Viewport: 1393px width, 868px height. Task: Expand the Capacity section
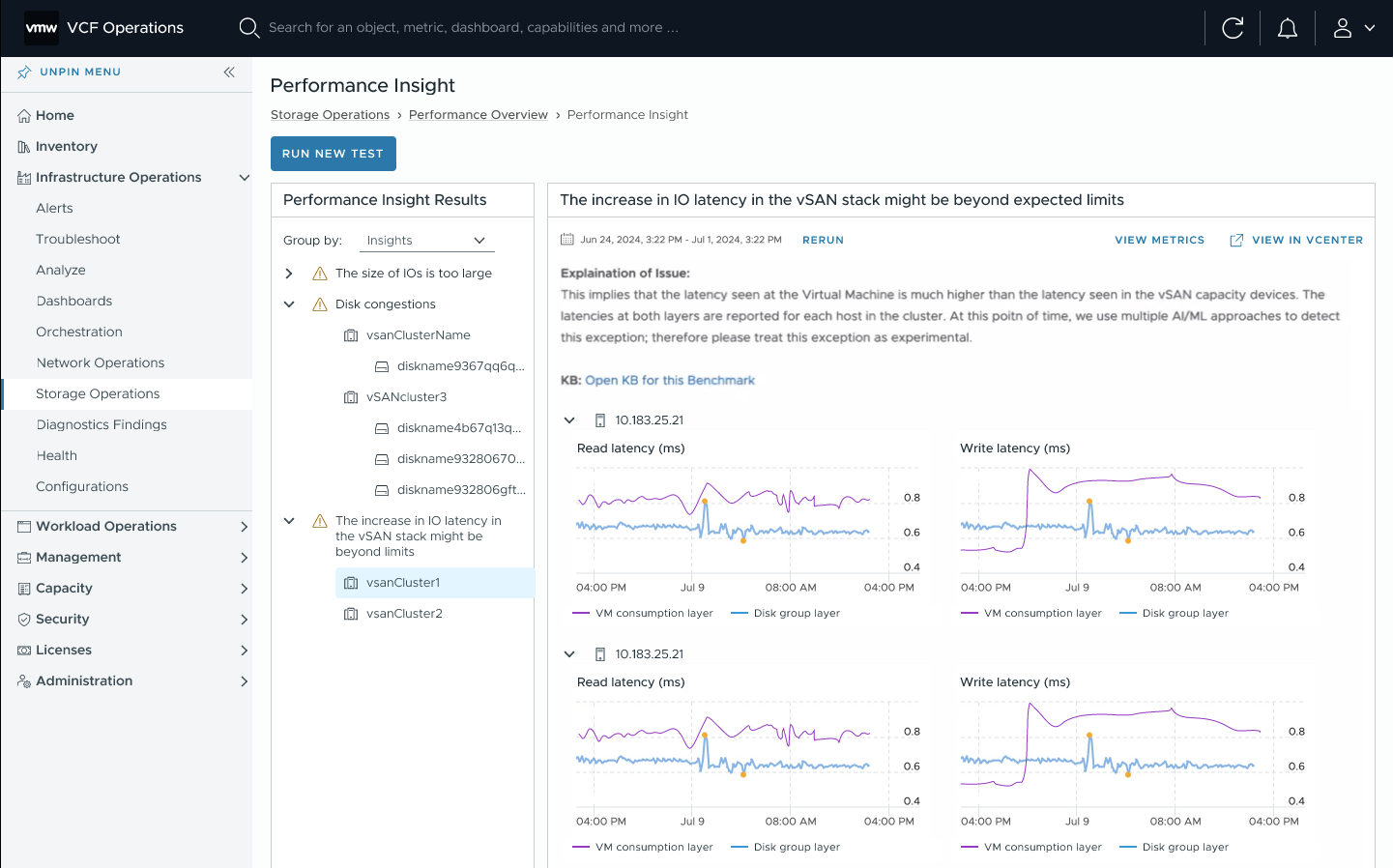(245, 589)
